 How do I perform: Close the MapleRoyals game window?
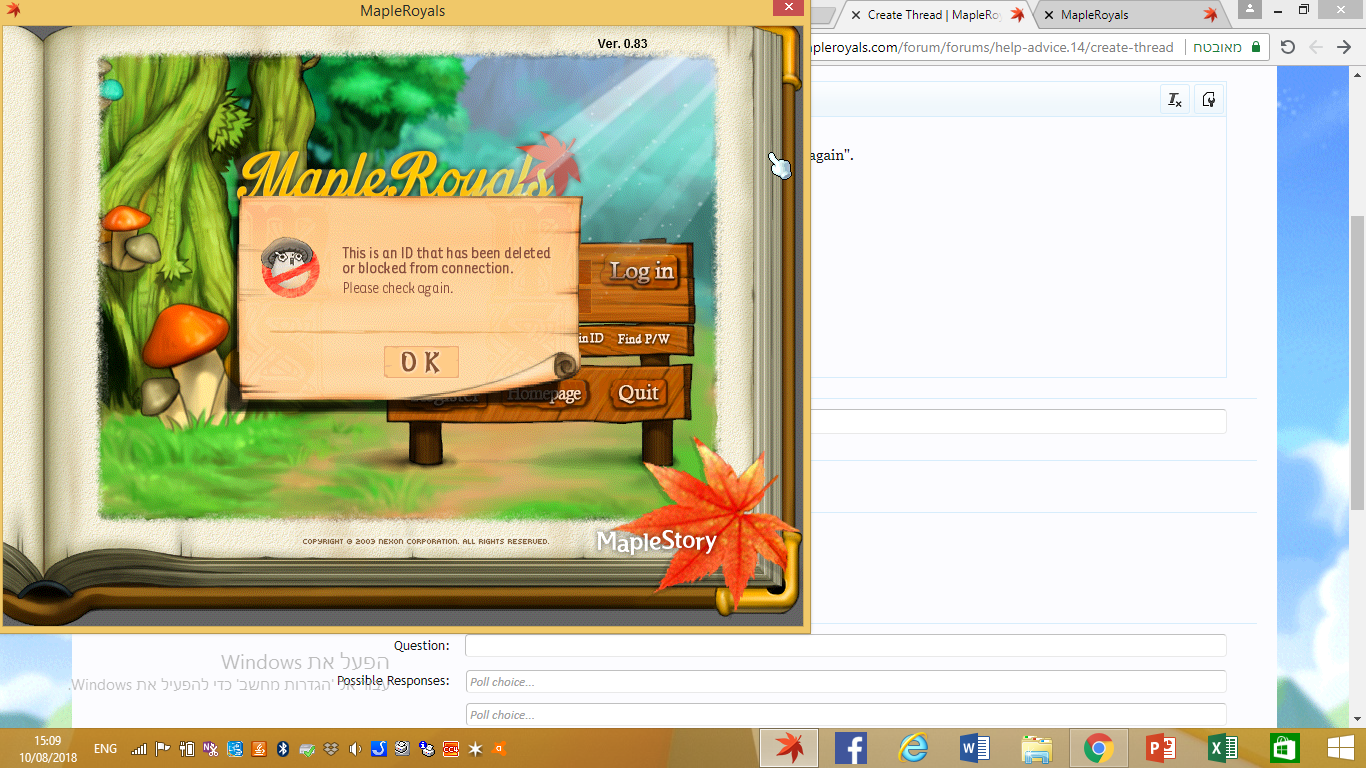pos(789,7)
